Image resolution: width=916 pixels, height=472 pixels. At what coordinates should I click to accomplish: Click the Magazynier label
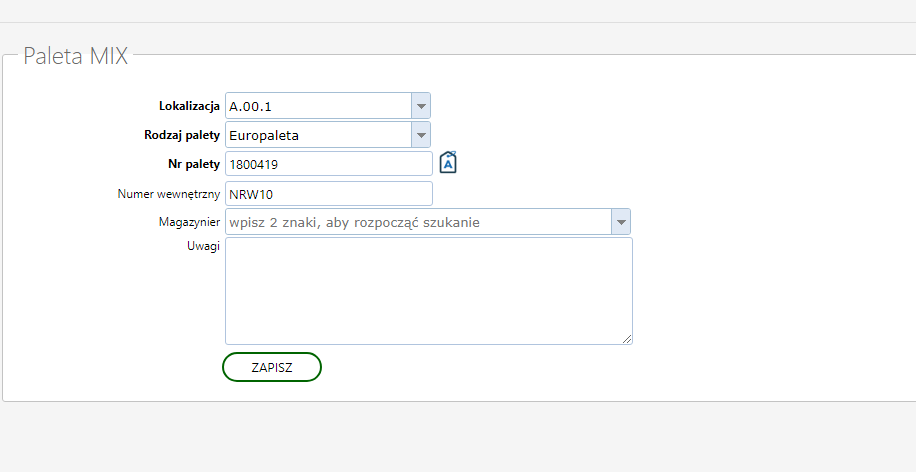pos(189,222)
